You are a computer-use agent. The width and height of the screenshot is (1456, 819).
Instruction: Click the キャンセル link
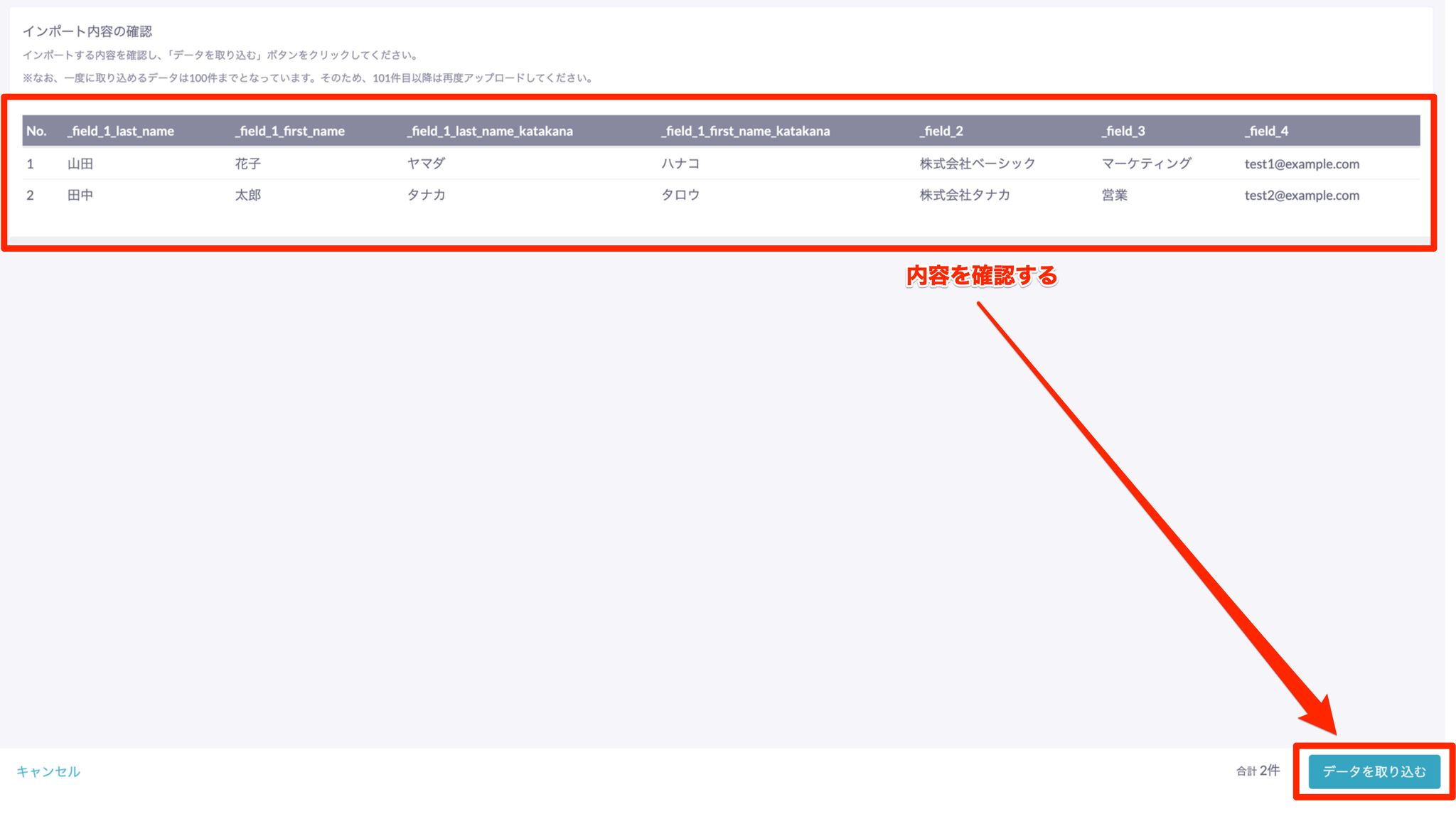coord(48,771)
